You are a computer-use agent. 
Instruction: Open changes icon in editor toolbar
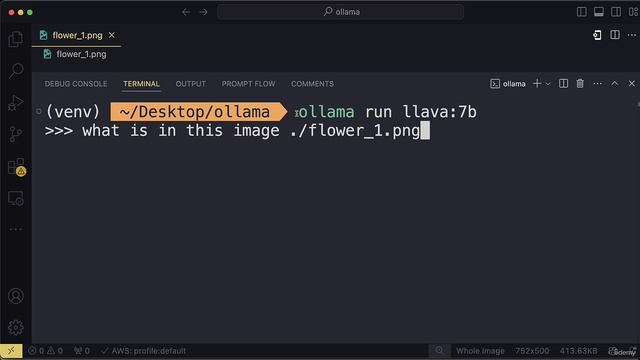597,35
